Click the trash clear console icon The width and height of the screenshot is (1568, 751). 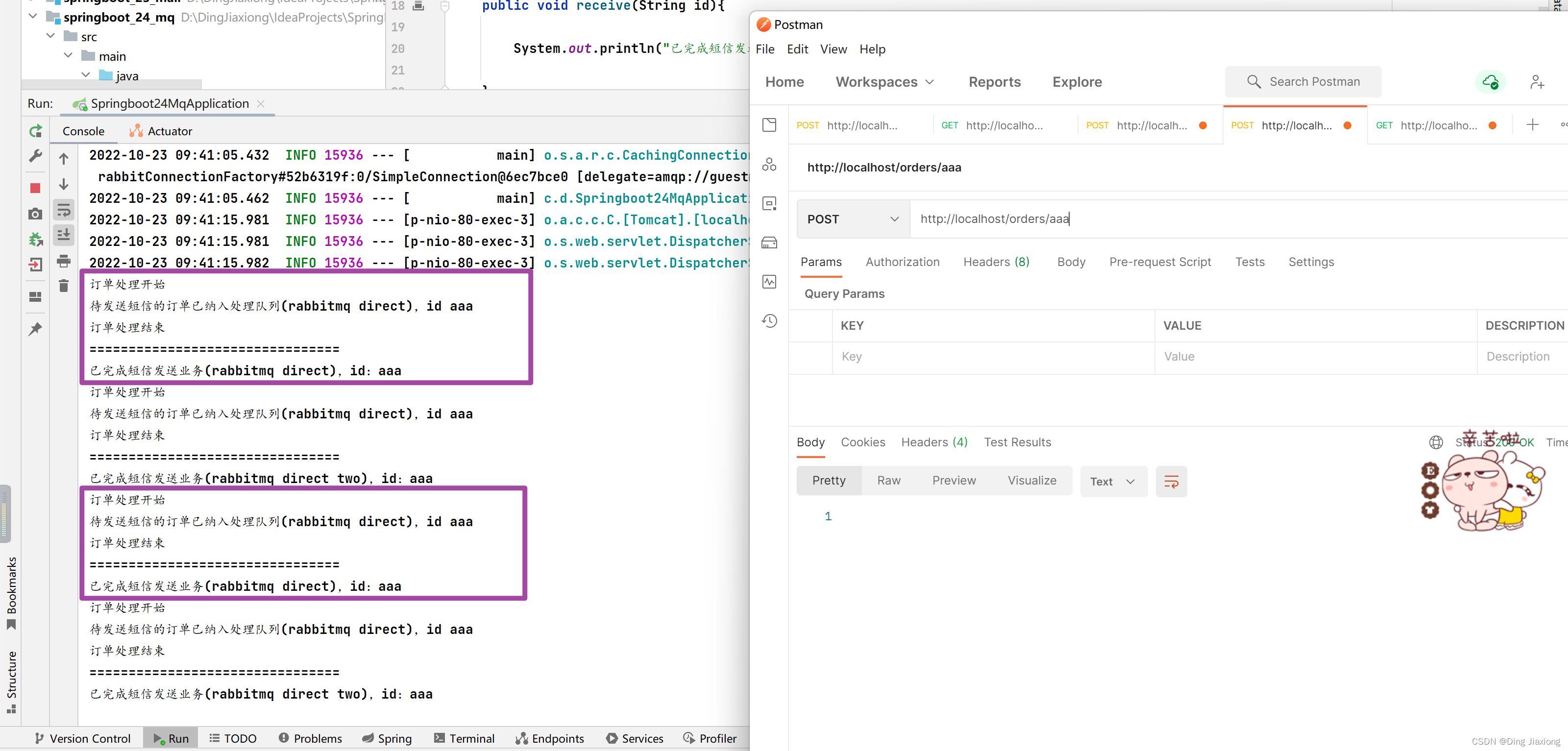[63, 286]
